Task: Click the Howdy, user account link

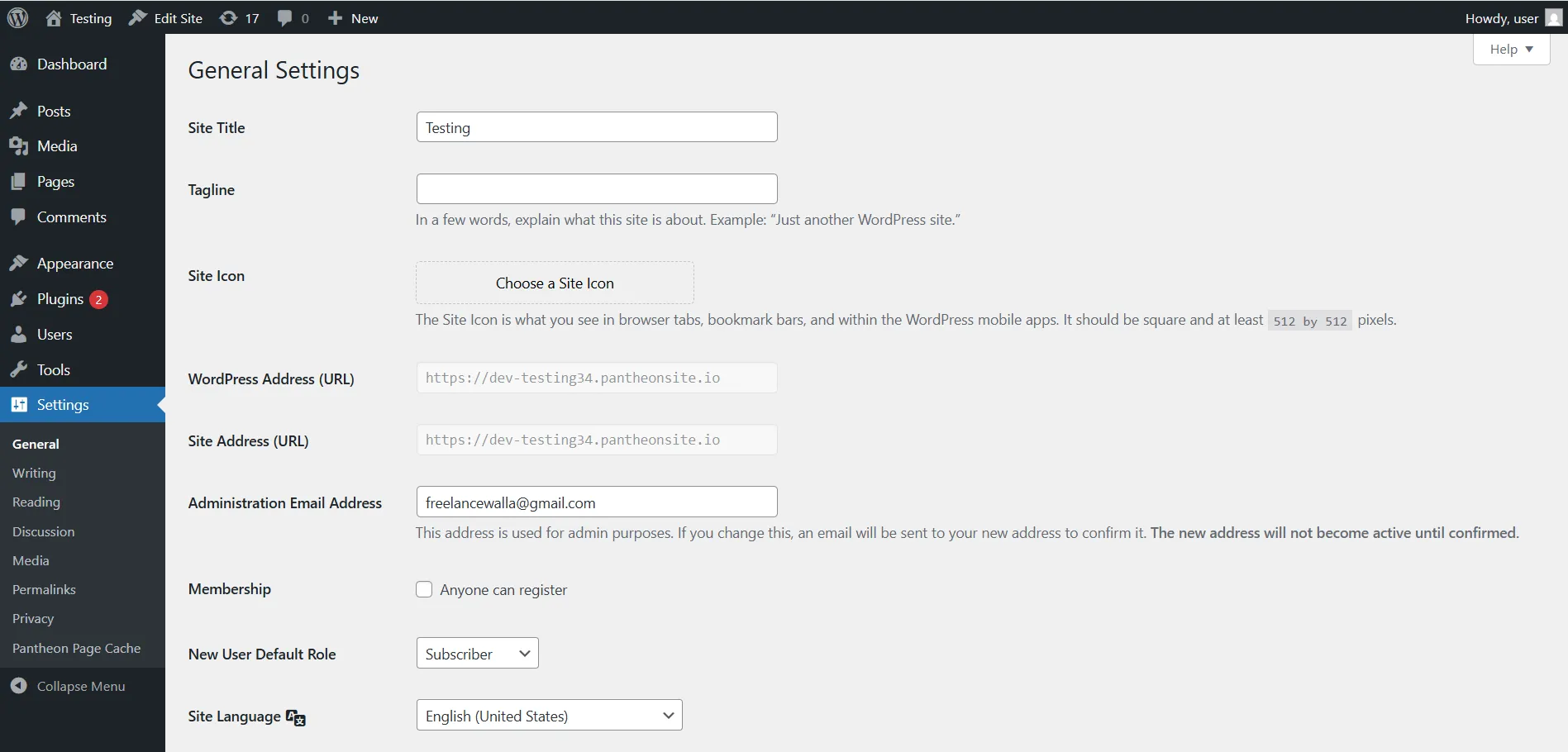Action: 1513,18
